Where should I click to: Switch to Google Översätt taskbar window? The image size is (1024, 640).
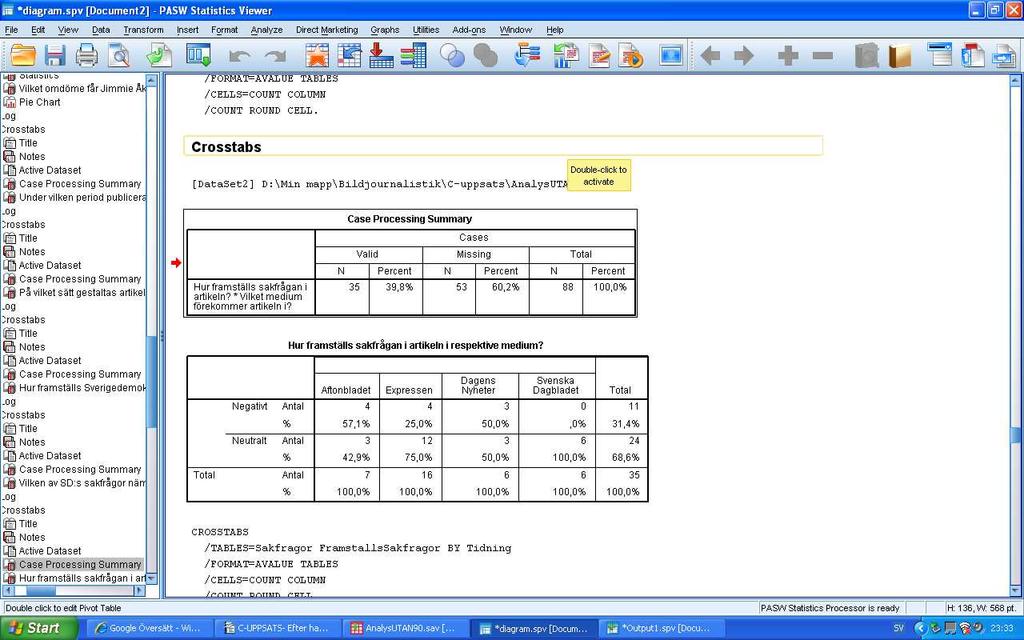click(x=148, y=628)
